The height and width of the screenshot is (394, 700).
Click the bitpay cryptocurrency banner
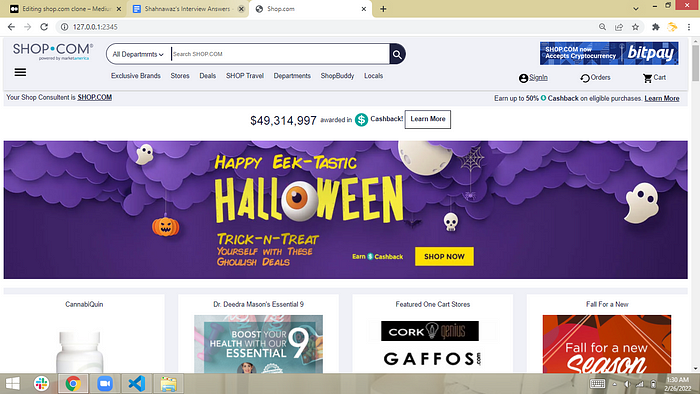click(609, 53)
